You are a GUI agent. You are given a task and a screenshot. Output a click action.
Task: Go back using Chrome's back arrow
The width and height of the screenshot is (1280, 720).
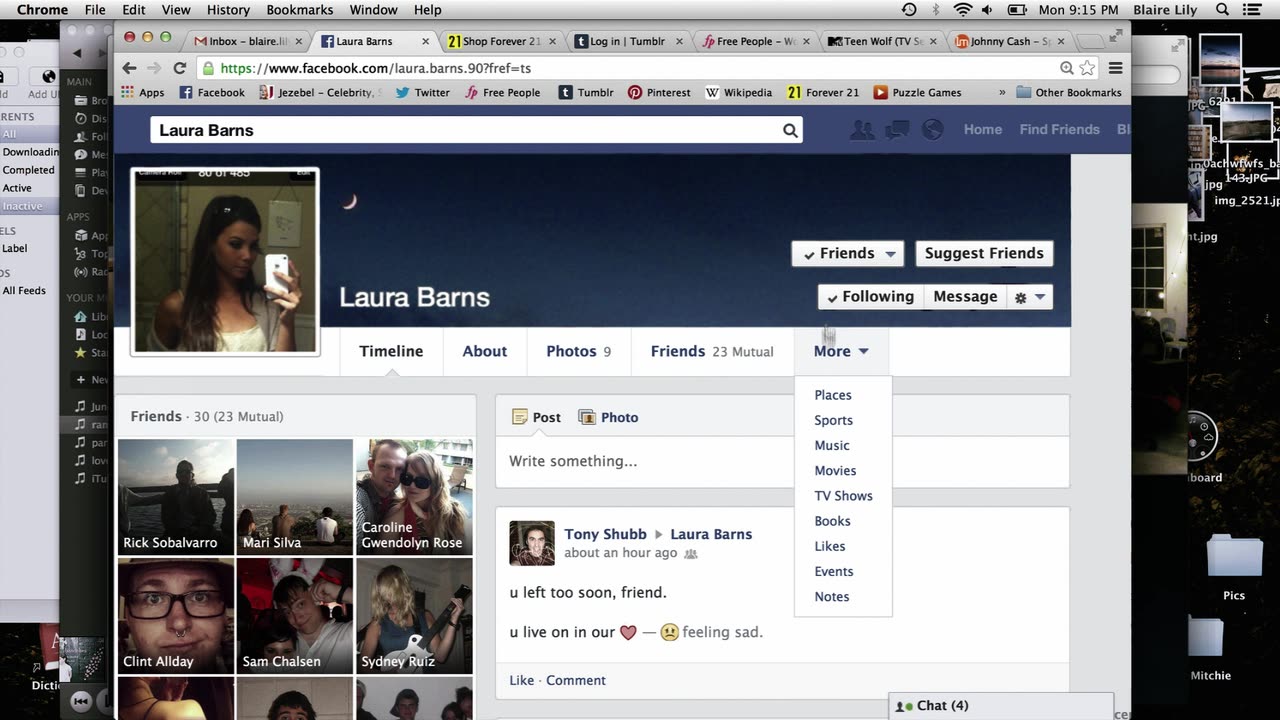(129, 68)
